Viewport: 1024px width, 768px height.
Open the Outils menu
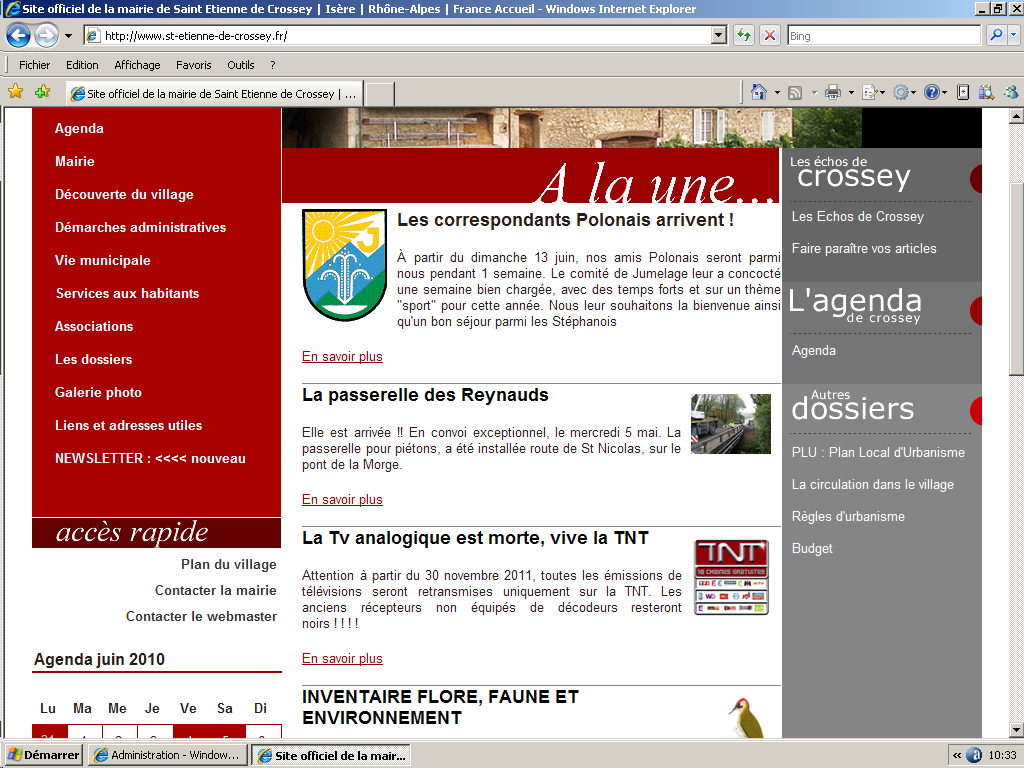(x=241, y=65)
